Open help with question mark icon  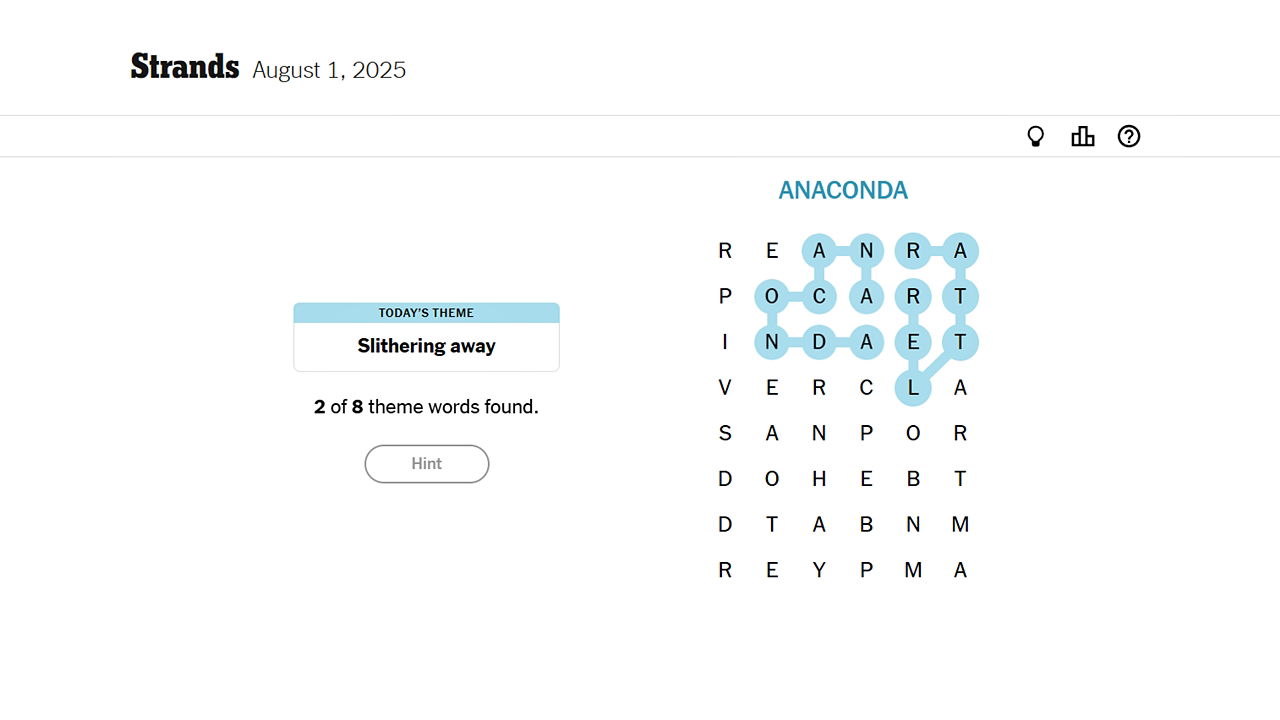[x=1129, y=136]
